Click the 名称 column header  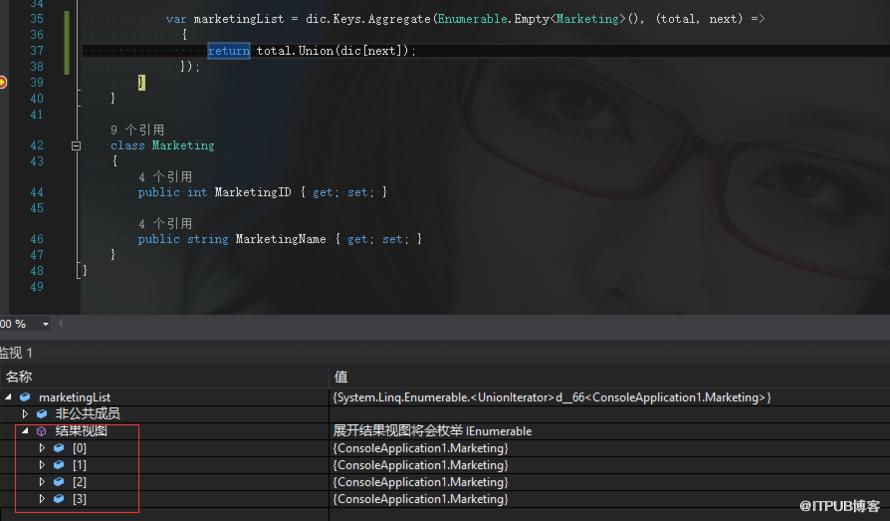pyautogui.click(x=19, y=376)
